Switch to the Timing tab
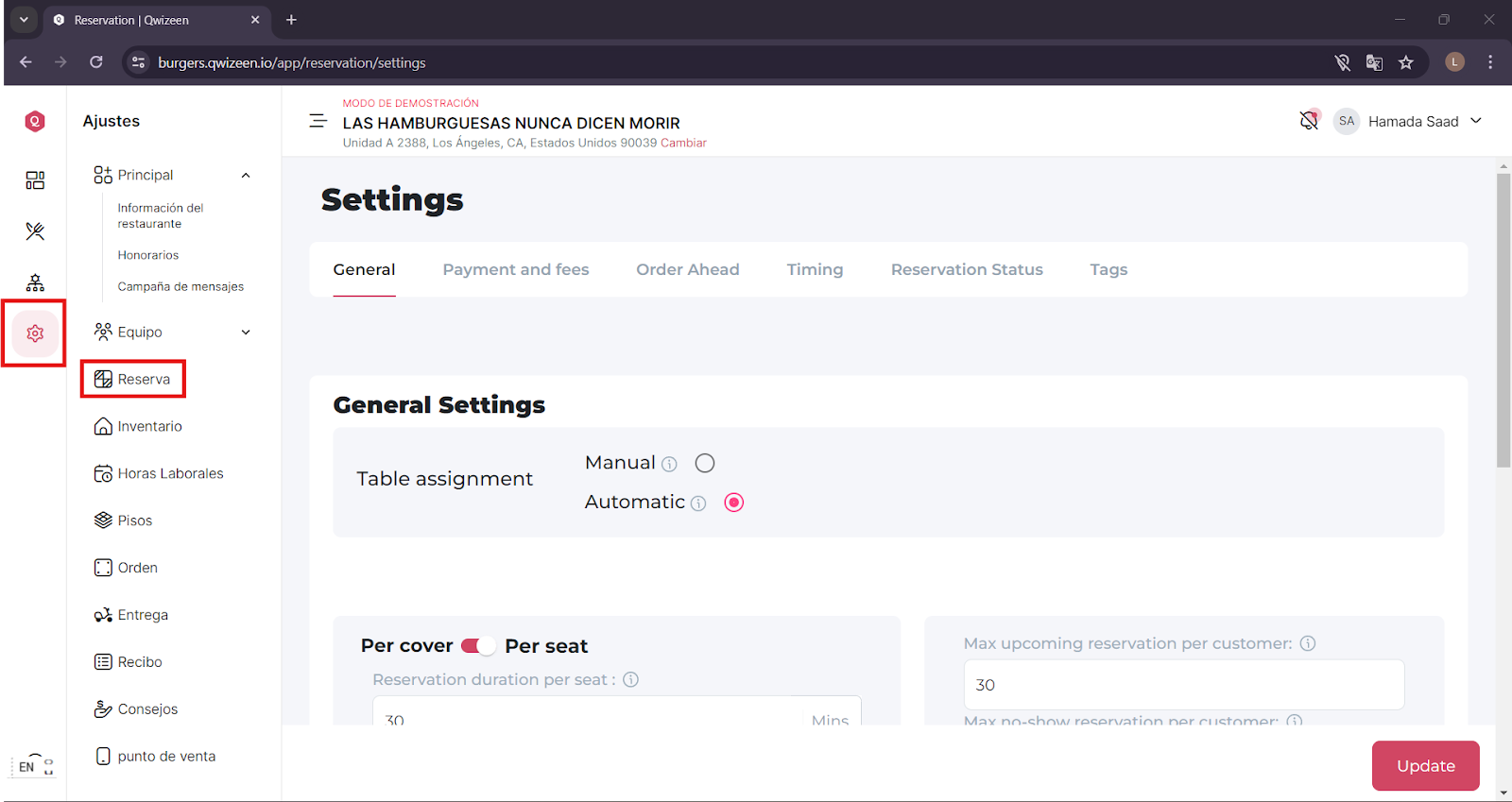 [x=815, y=269]
